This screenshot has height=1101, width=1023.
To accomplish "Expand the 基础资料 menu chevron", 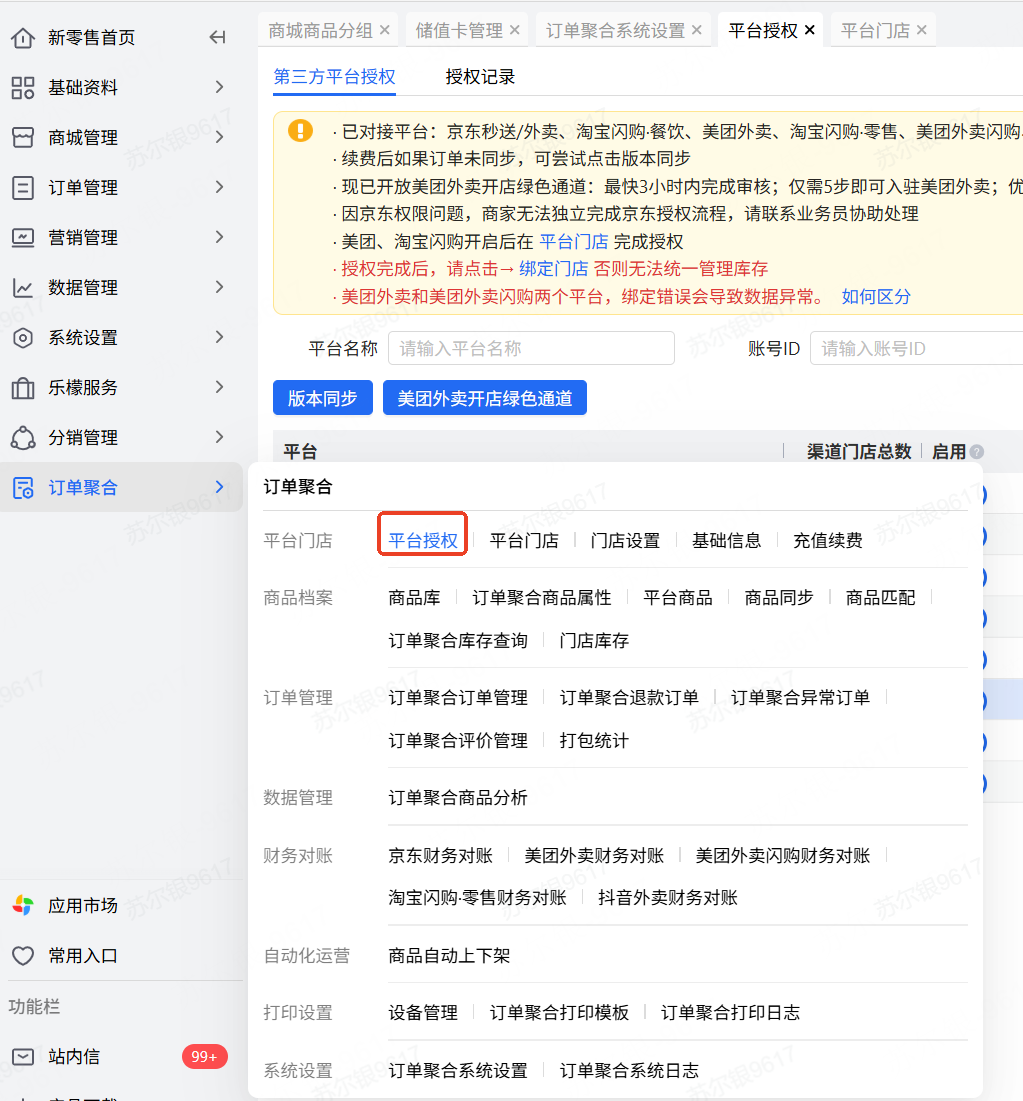I will tap(220, 87).
